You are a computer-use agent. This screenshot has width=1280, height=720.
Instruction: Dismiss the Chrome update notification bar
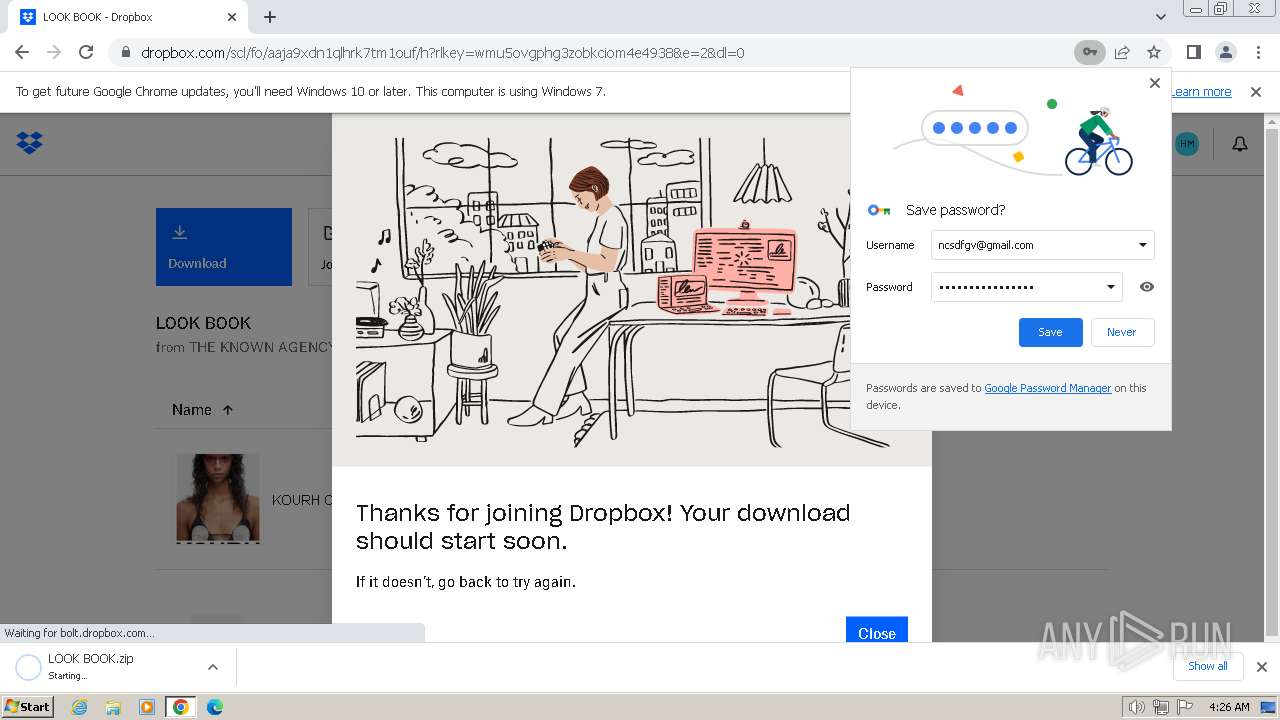(x=1256, y=91)
